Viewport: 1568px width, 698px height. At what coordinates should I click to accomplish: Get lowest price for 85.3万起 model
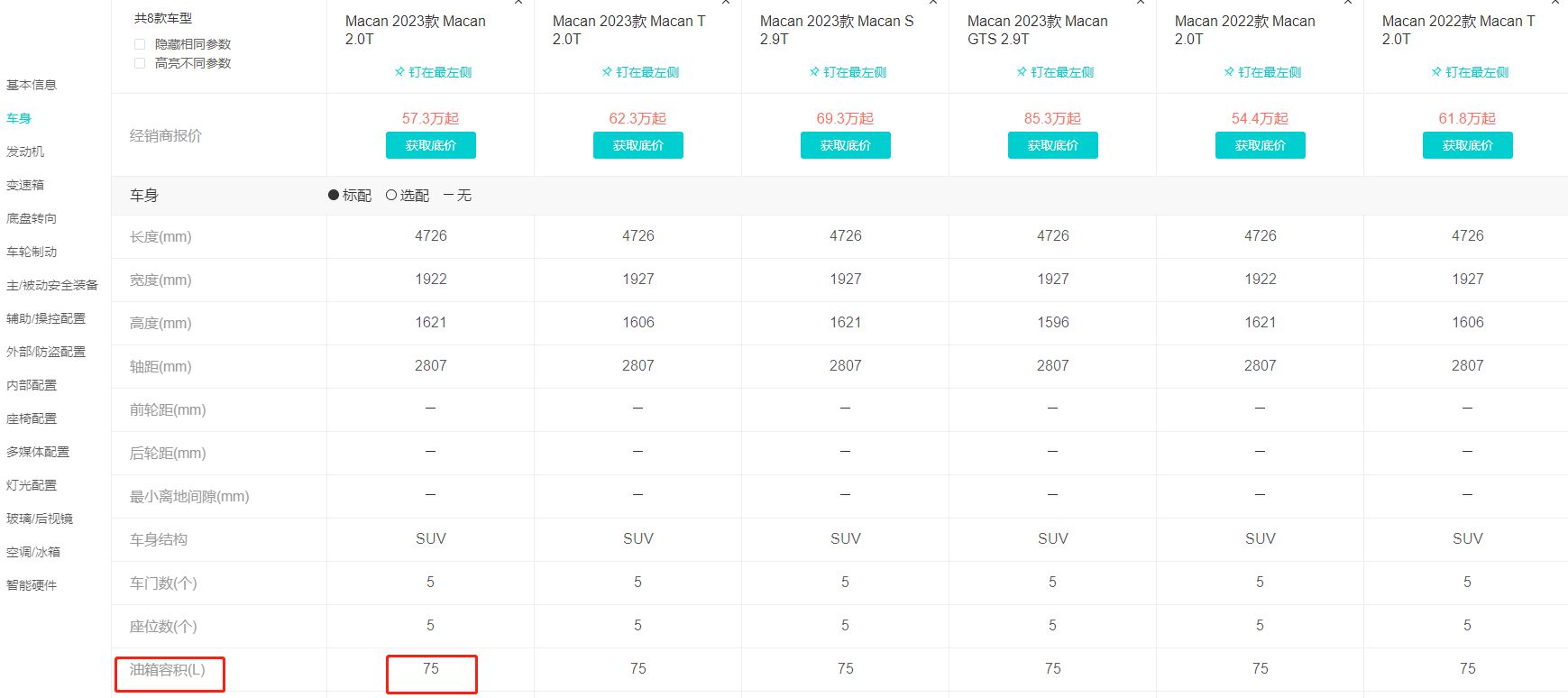coord(1053,145)
